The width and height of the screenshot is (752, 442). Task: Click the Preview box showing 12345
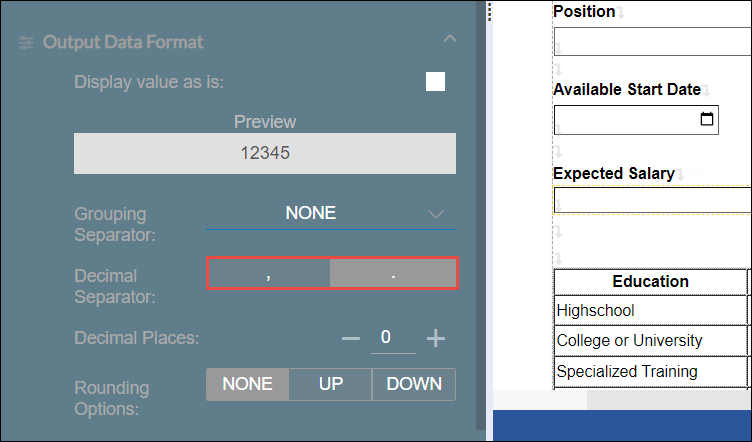tap(265, 154)
